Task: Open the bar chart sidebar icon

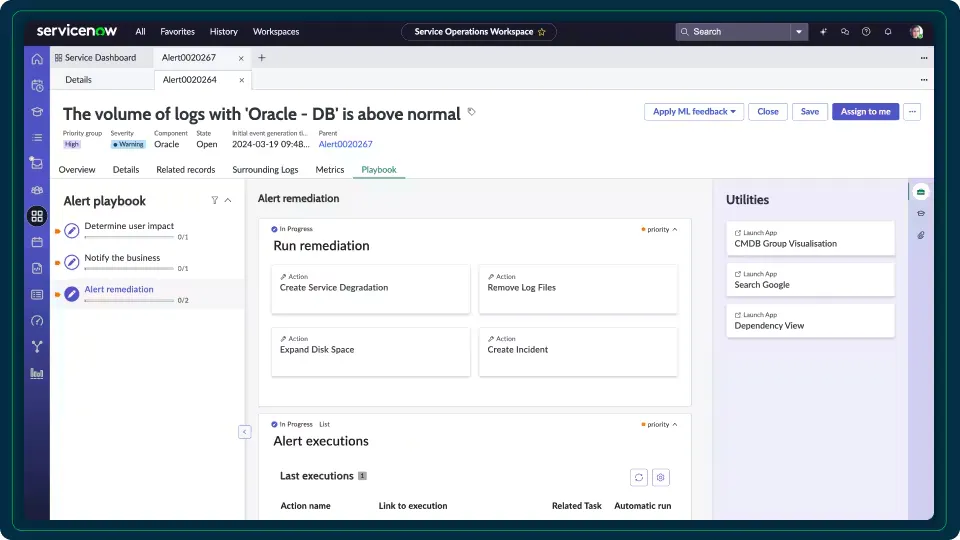Action: (37, 373)
